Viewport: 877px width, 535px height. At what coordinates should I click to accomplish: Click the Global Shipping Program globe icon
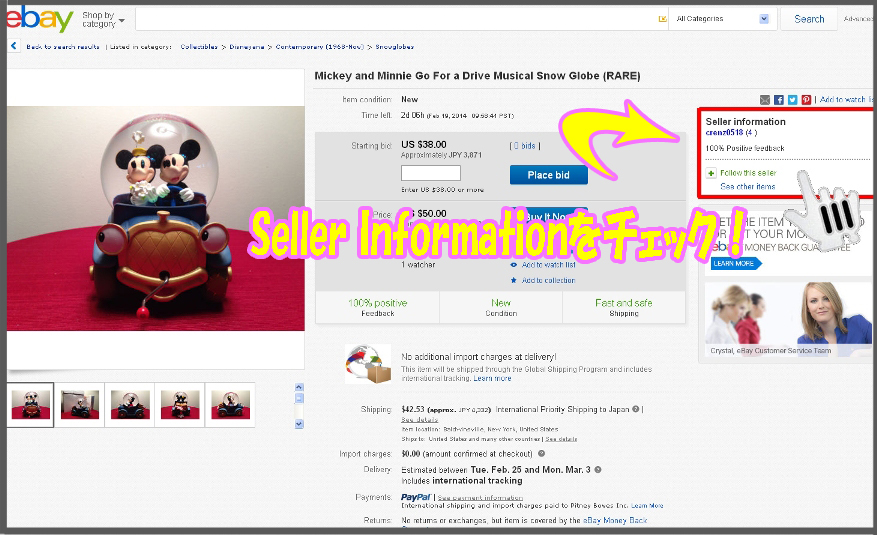[x=367, y=364]
